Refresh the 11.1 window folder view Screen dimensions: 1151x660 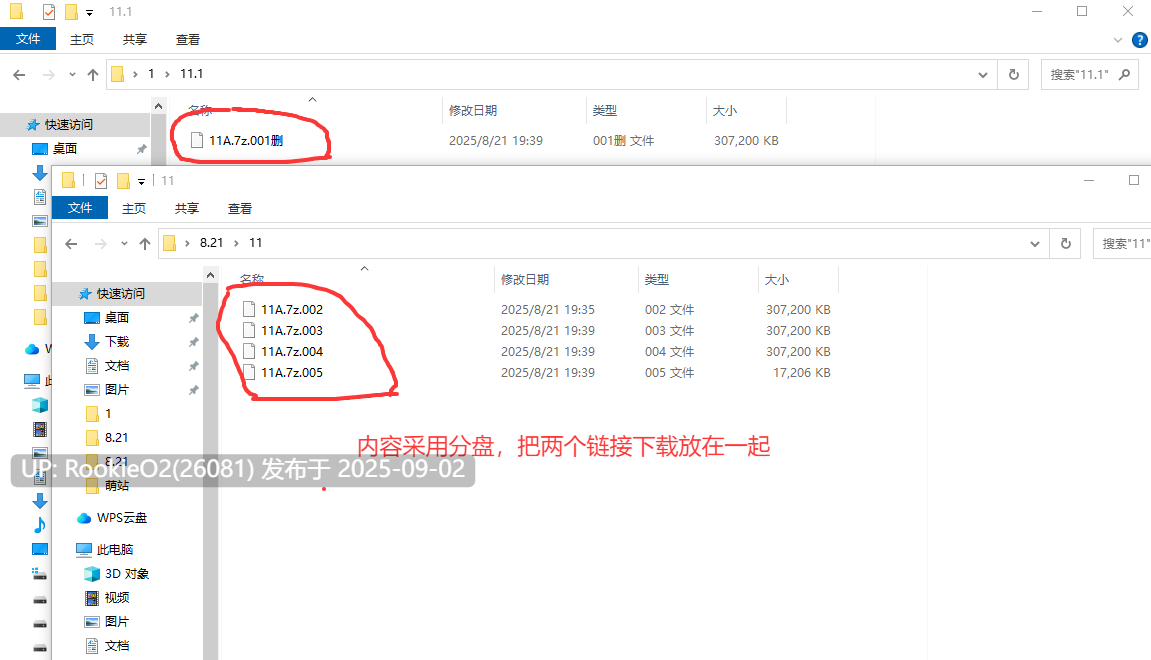point(1014,74)
